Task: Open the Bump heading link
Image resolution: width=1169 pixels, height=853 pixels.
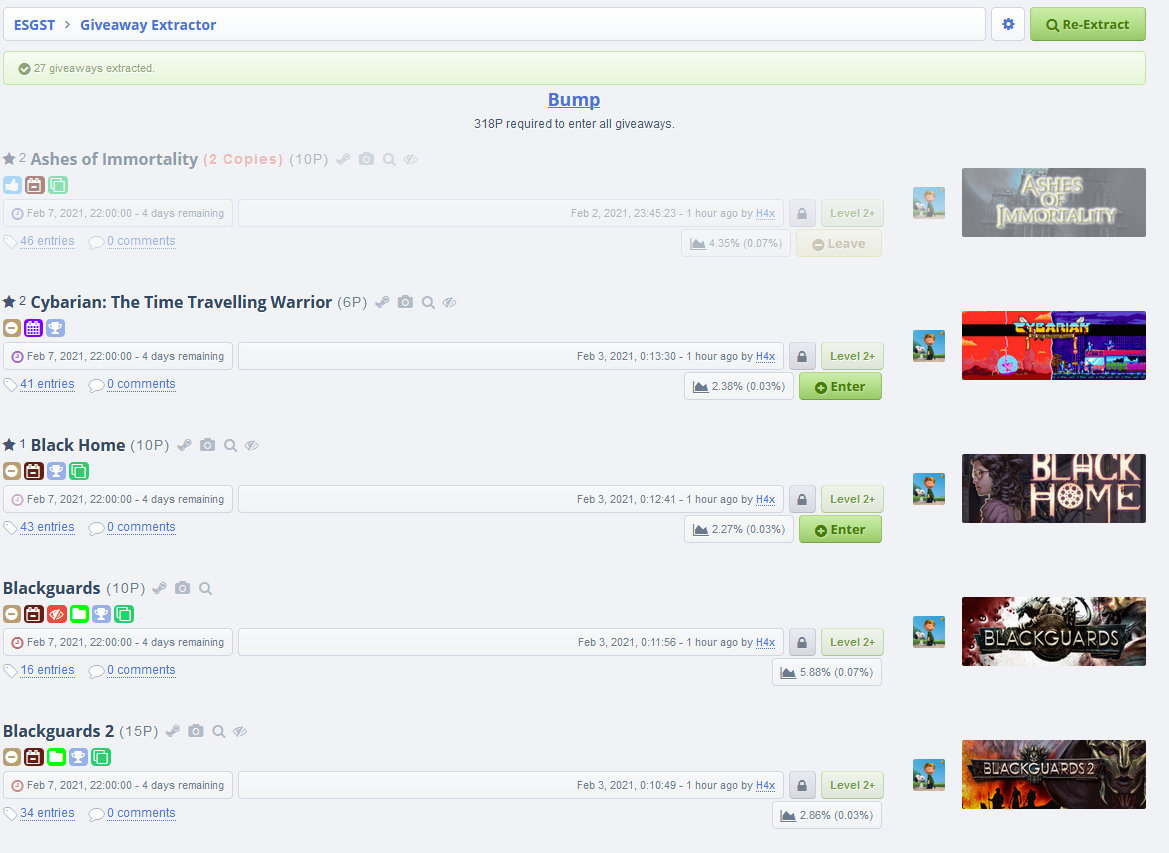Action: tap(574, 99)
